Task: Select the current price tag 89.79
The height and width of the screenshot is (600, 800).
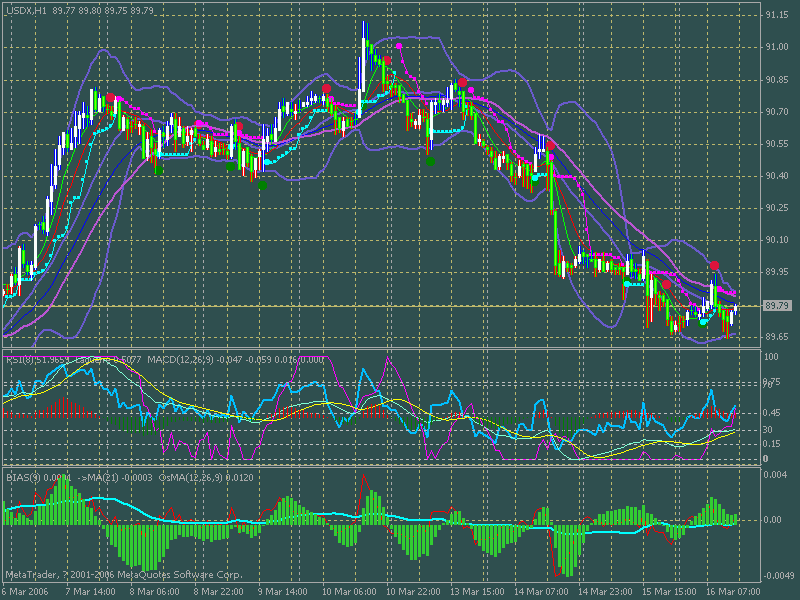Action: pyautogui.click(x=778, y=305)
